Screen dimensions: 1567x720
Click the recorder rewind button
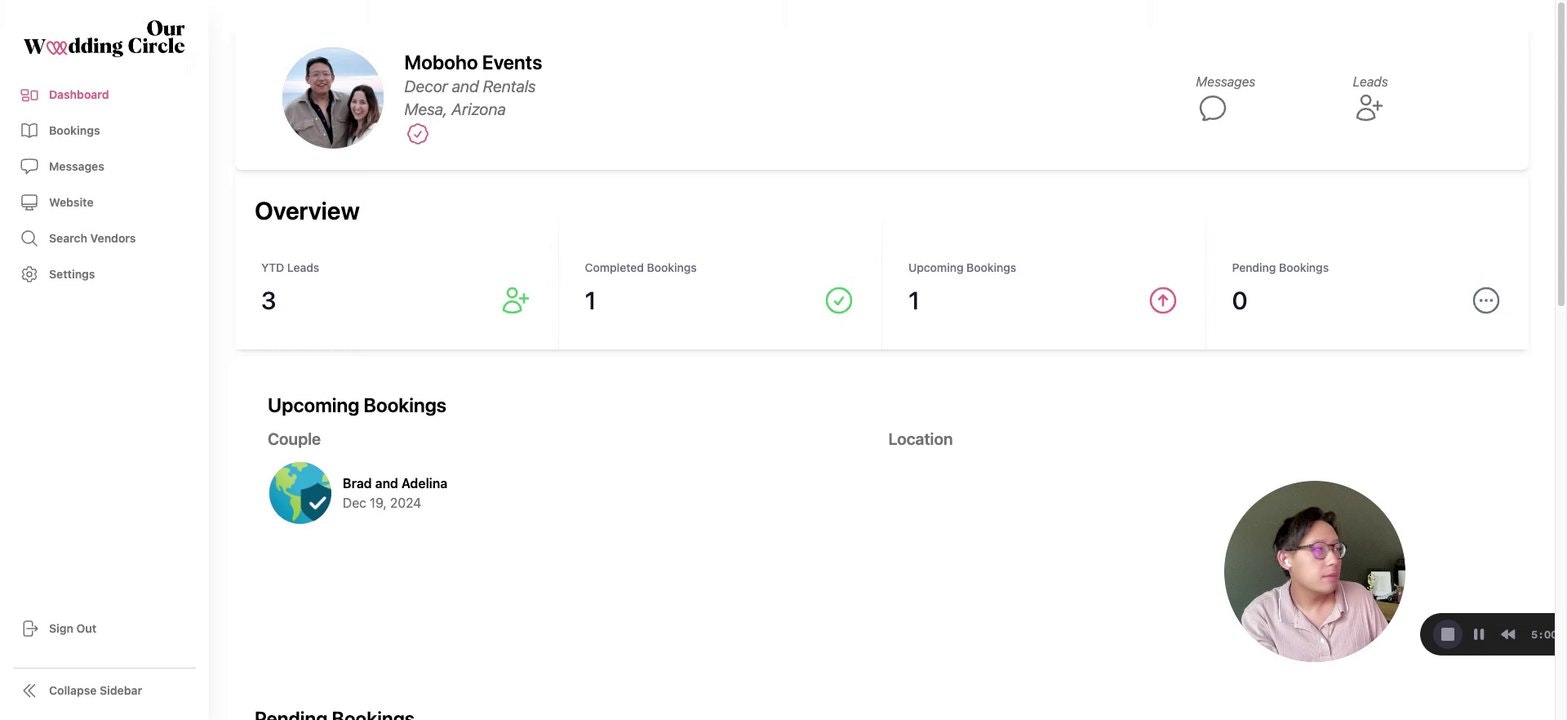coord(1508,634)
